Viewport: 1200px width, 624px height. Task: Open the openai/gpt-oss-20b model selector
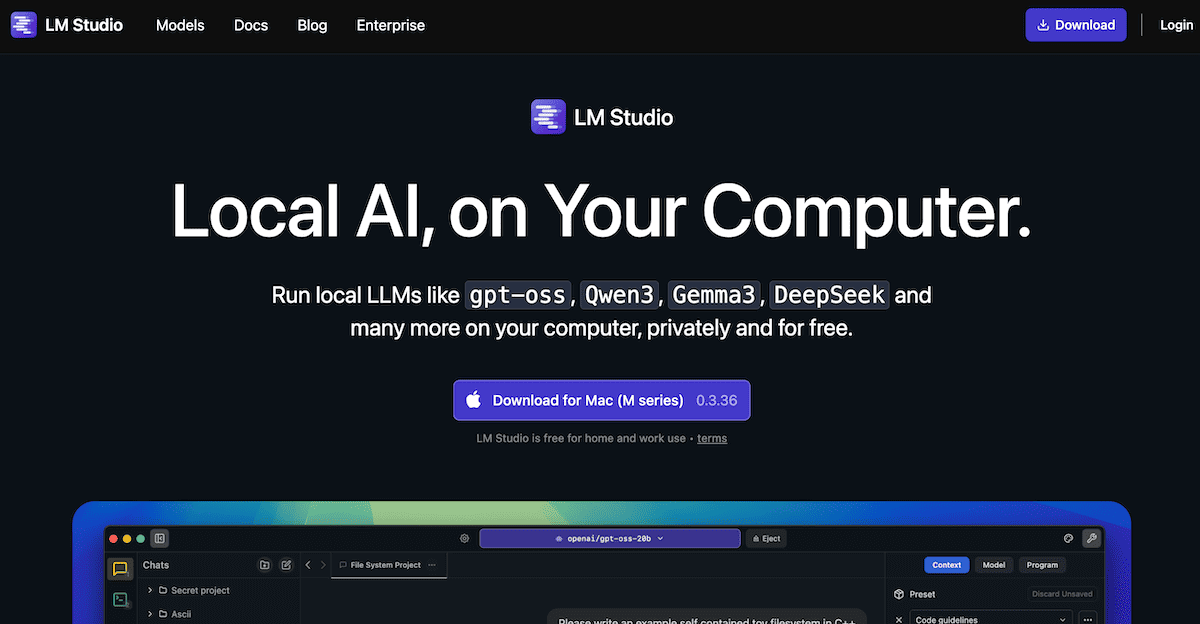tap(609, 538)
